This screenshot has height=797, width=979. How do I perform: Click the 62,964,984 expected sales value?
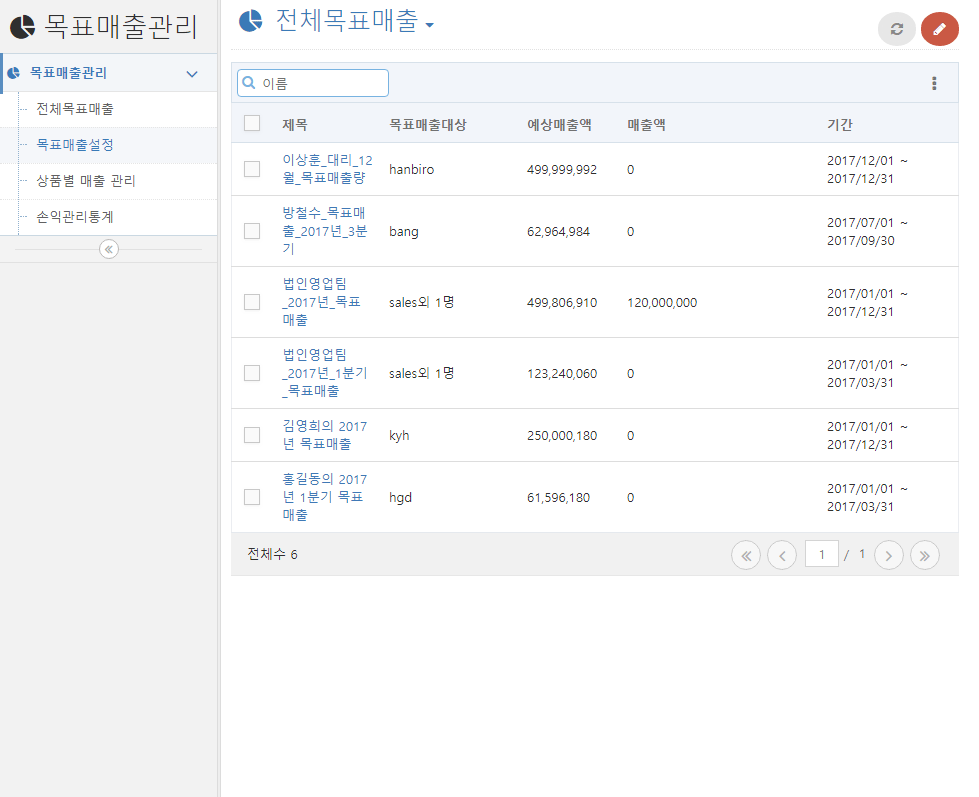click(558, 232)
